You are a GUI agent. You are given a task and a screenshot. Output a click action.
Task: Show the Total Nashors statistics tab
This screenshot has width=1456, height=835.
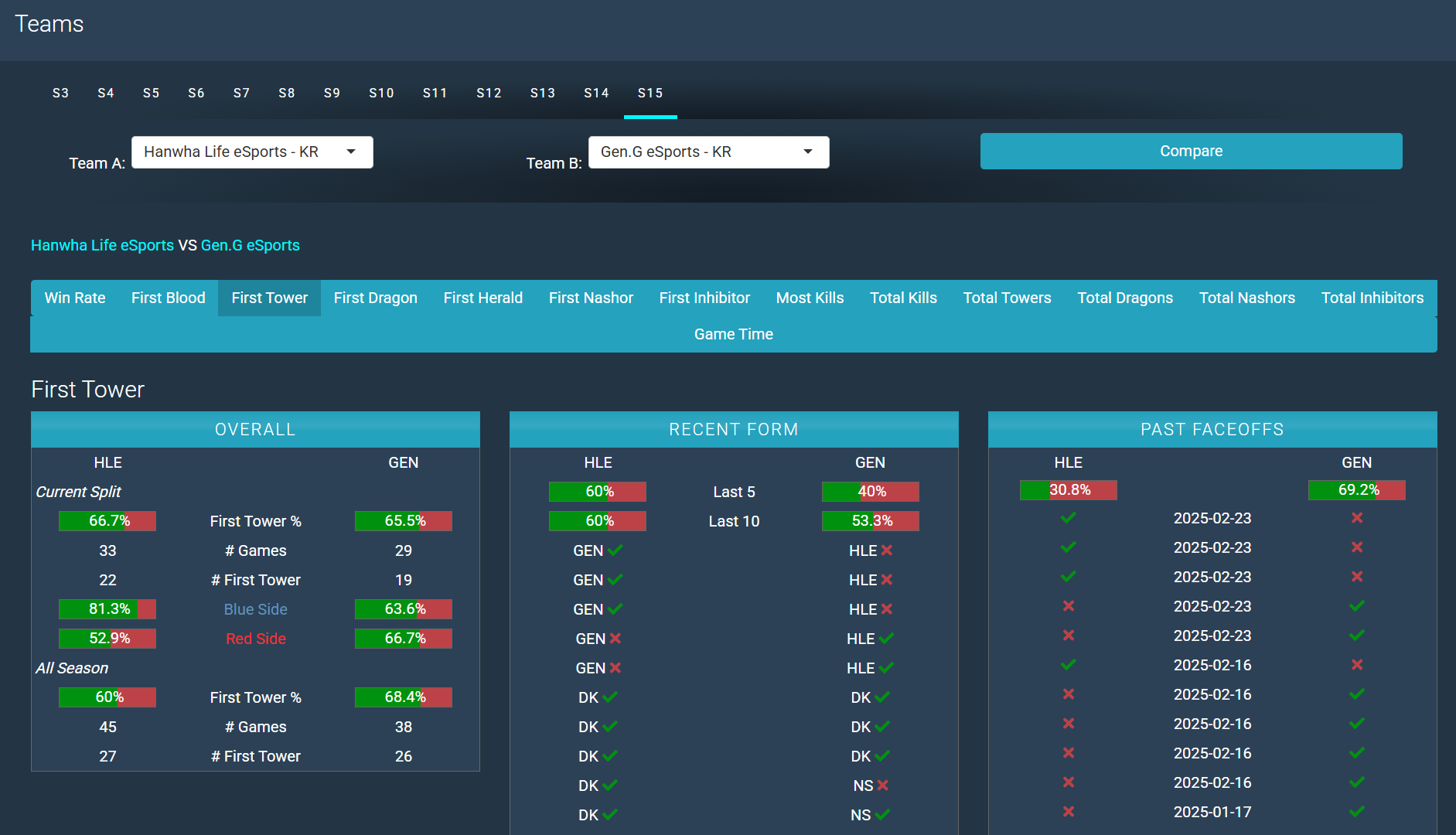point(1247,298)
